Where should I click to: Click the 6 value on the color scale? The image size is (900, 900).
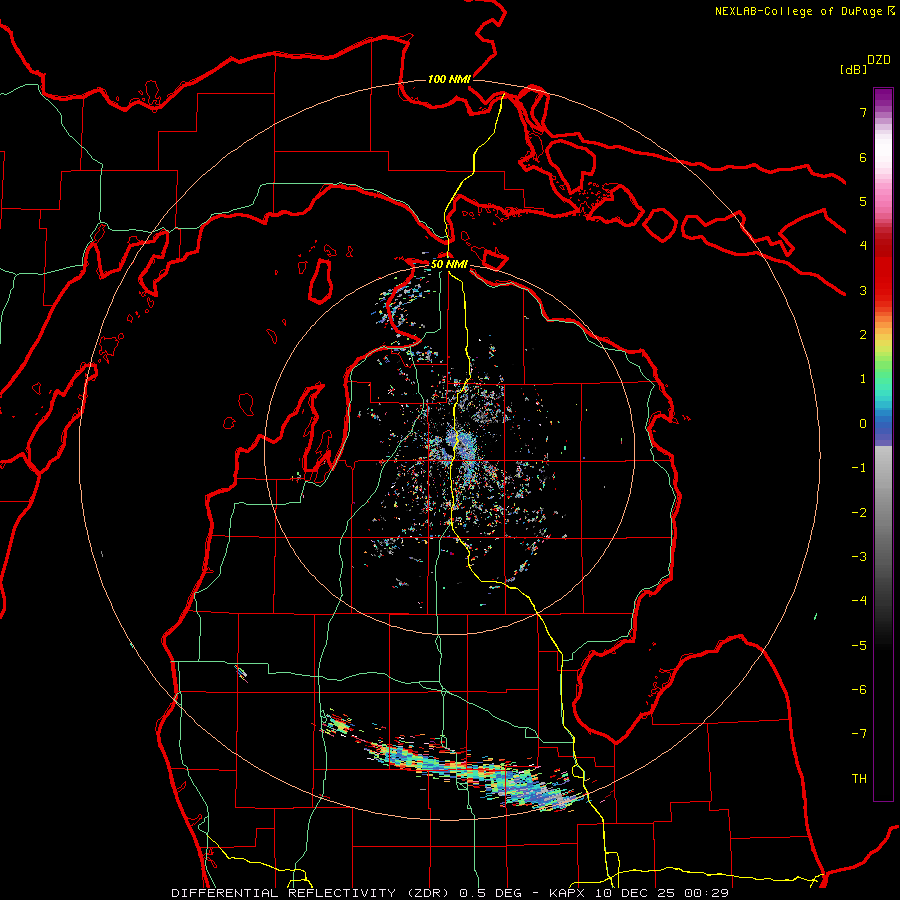tap(863, 157)
